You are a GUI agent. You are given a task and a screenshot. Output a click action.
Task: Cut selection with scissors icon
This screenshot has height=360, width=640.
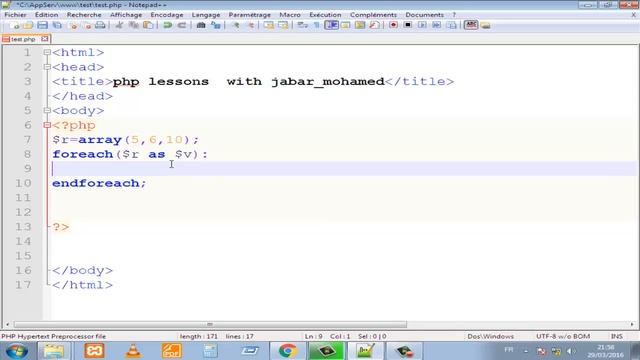119,25
